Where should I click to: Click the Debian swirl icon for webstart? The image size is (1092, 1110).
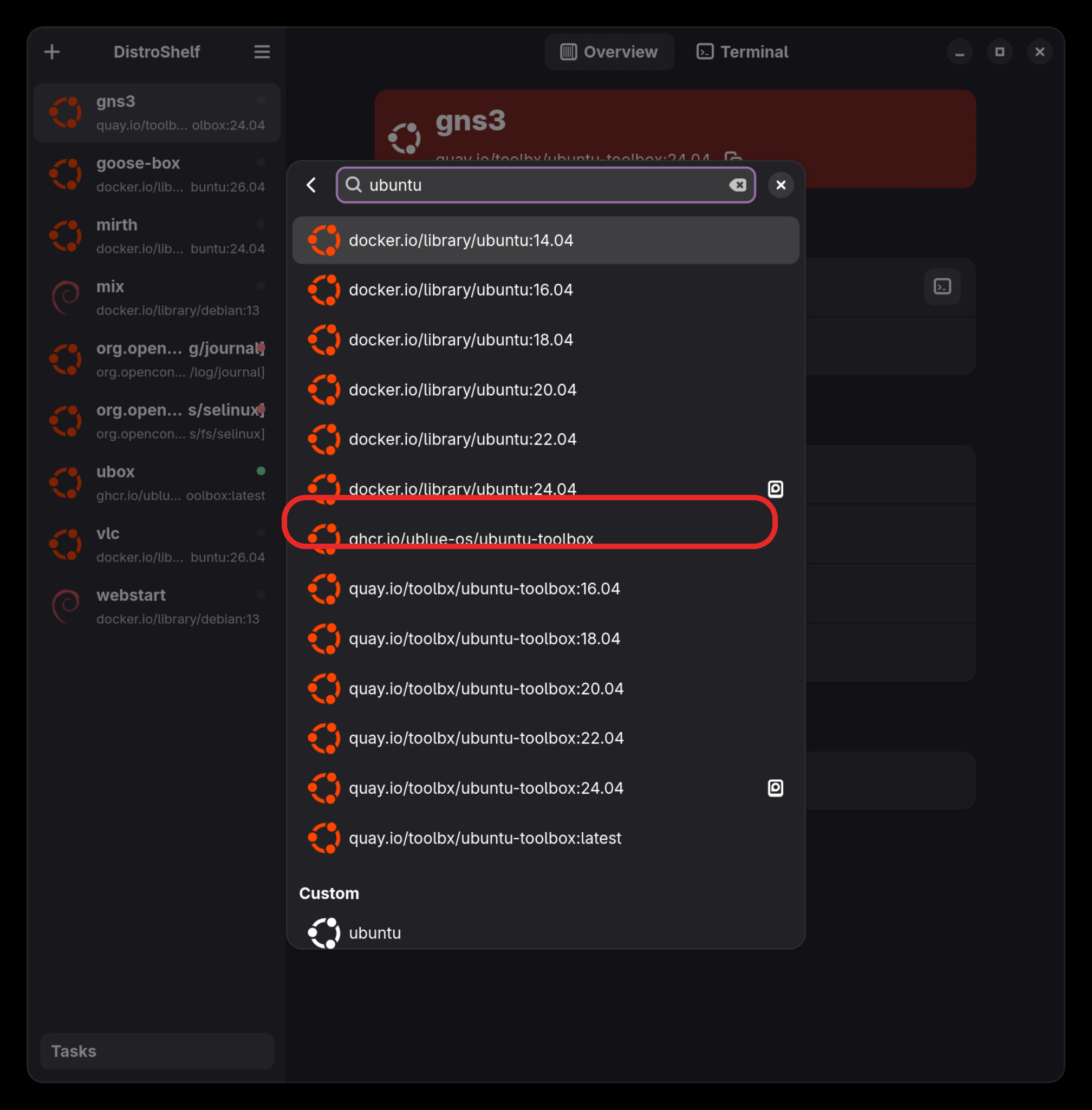pyautogui.click(x=66, y=606)
